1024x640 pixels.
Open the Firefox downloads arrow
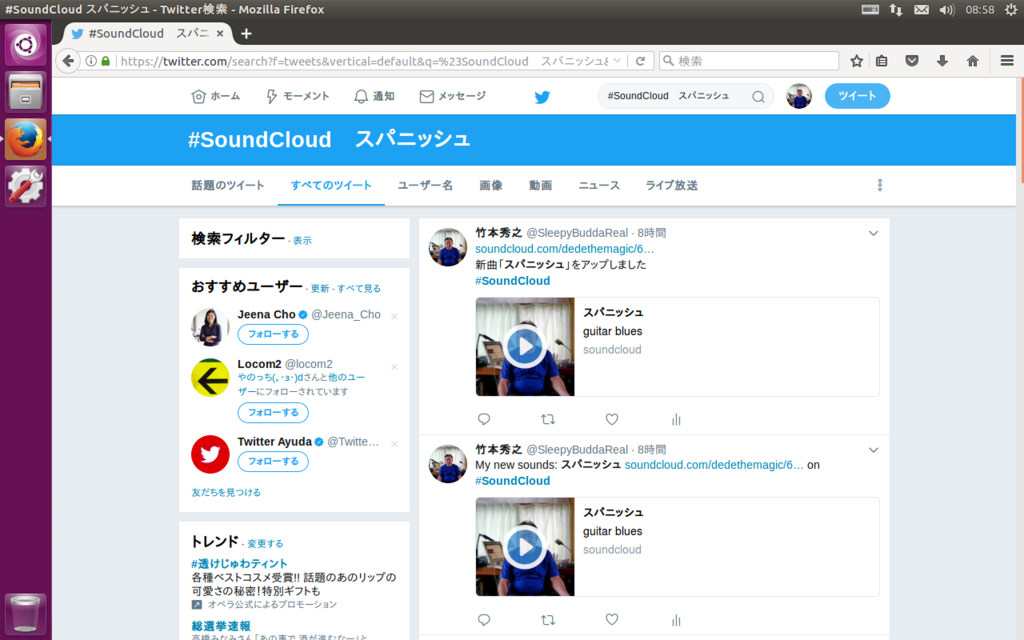(x=942, y=61)
